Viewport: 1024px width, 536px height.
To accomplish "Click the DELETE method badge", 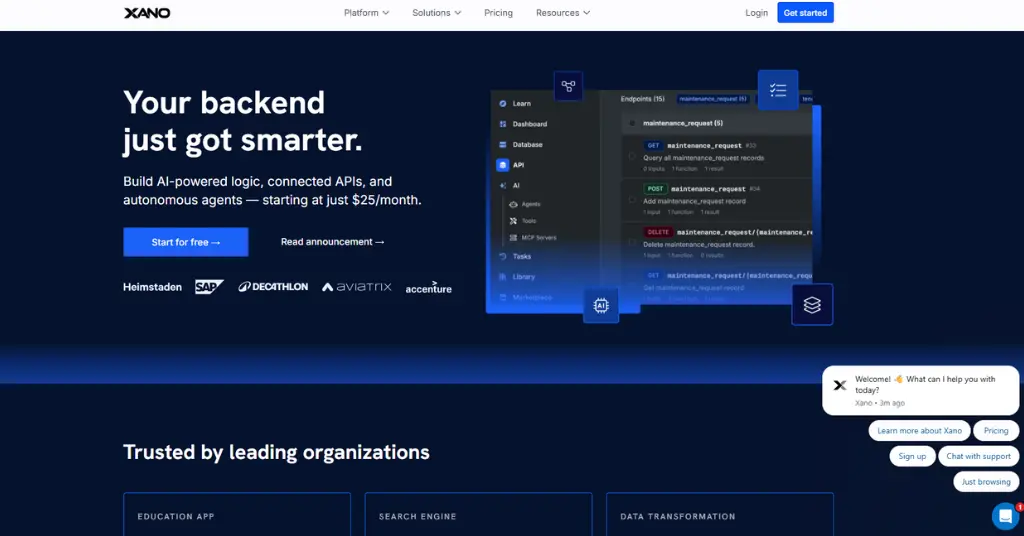I will 658,232.
